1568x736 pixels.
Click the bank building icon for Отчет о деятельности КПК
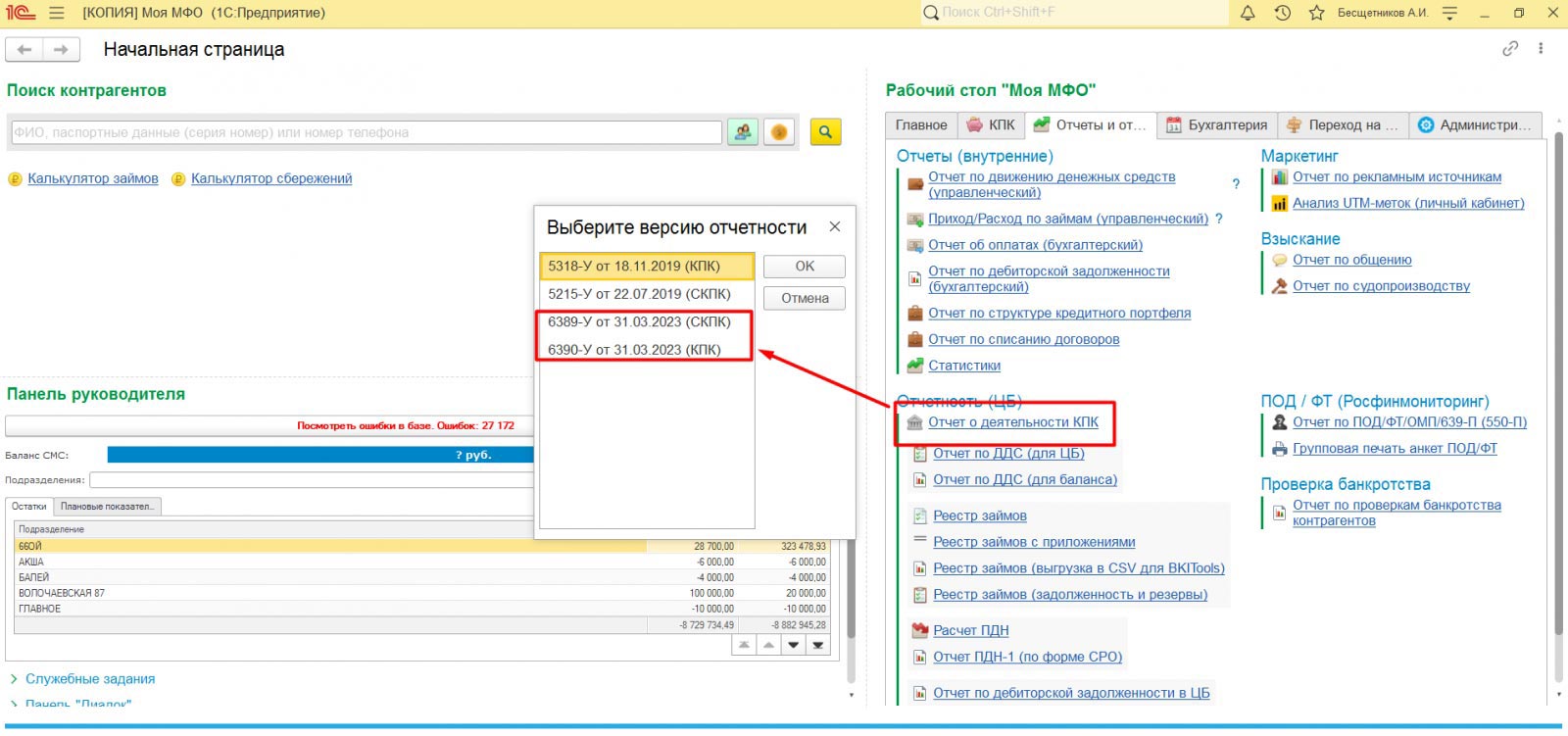click(914, 422)
